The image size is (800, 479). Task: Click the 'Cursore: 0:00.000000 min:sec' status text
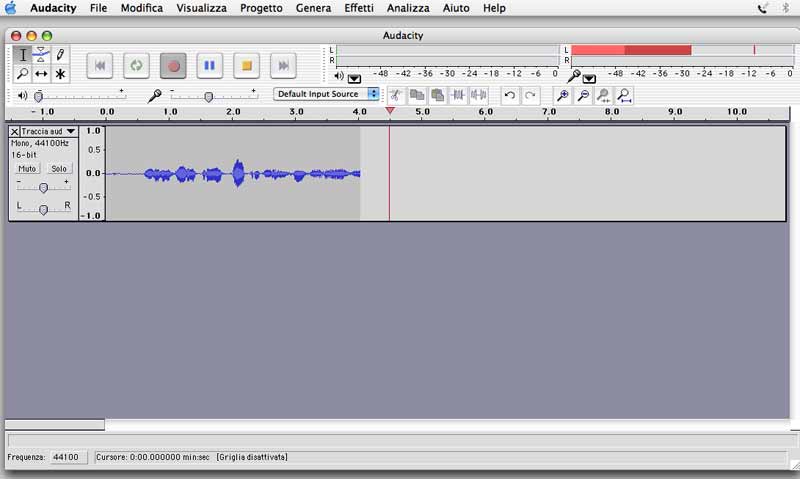coord(153,457)
